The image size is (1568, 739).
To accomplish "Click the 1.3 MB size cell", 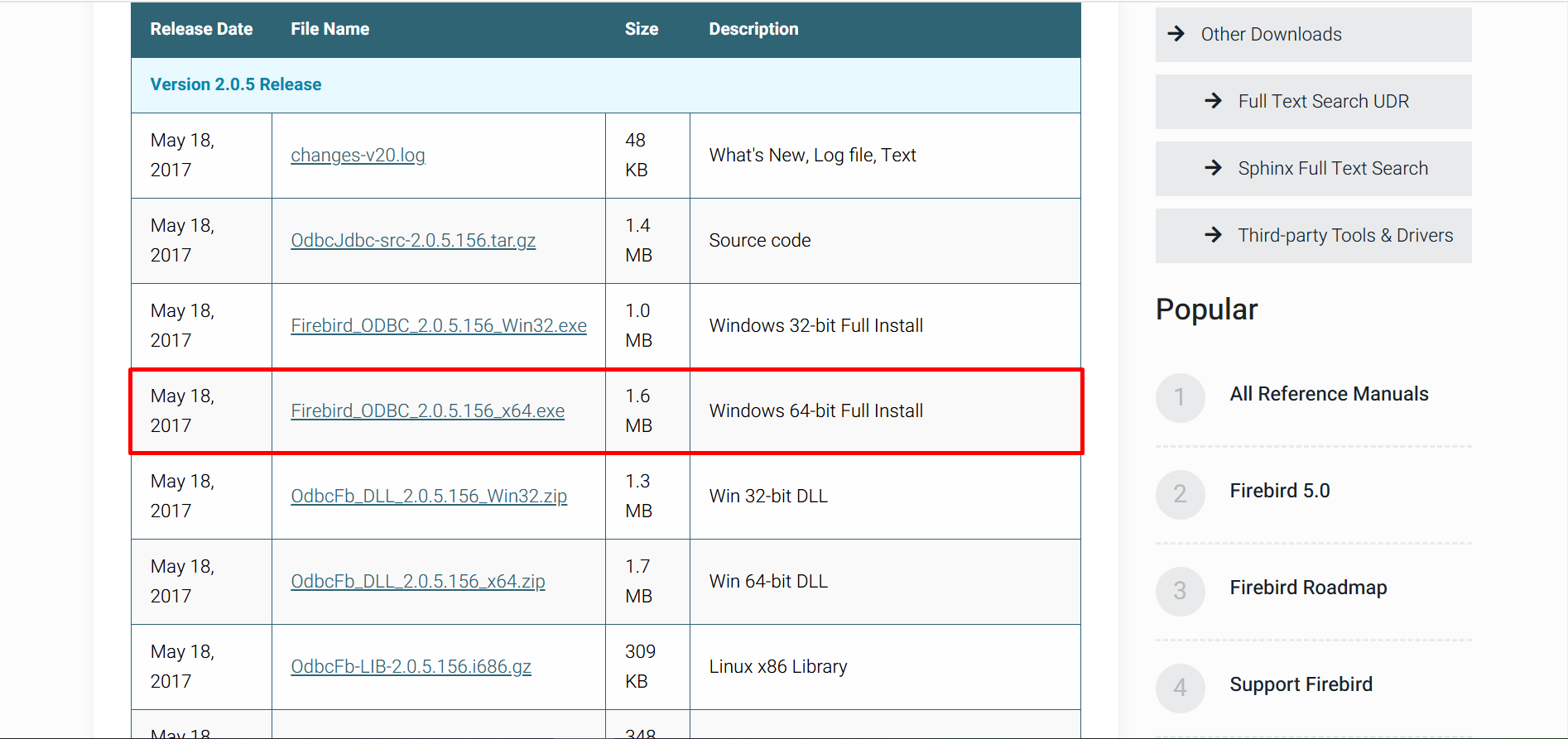I will click(647, 497).
